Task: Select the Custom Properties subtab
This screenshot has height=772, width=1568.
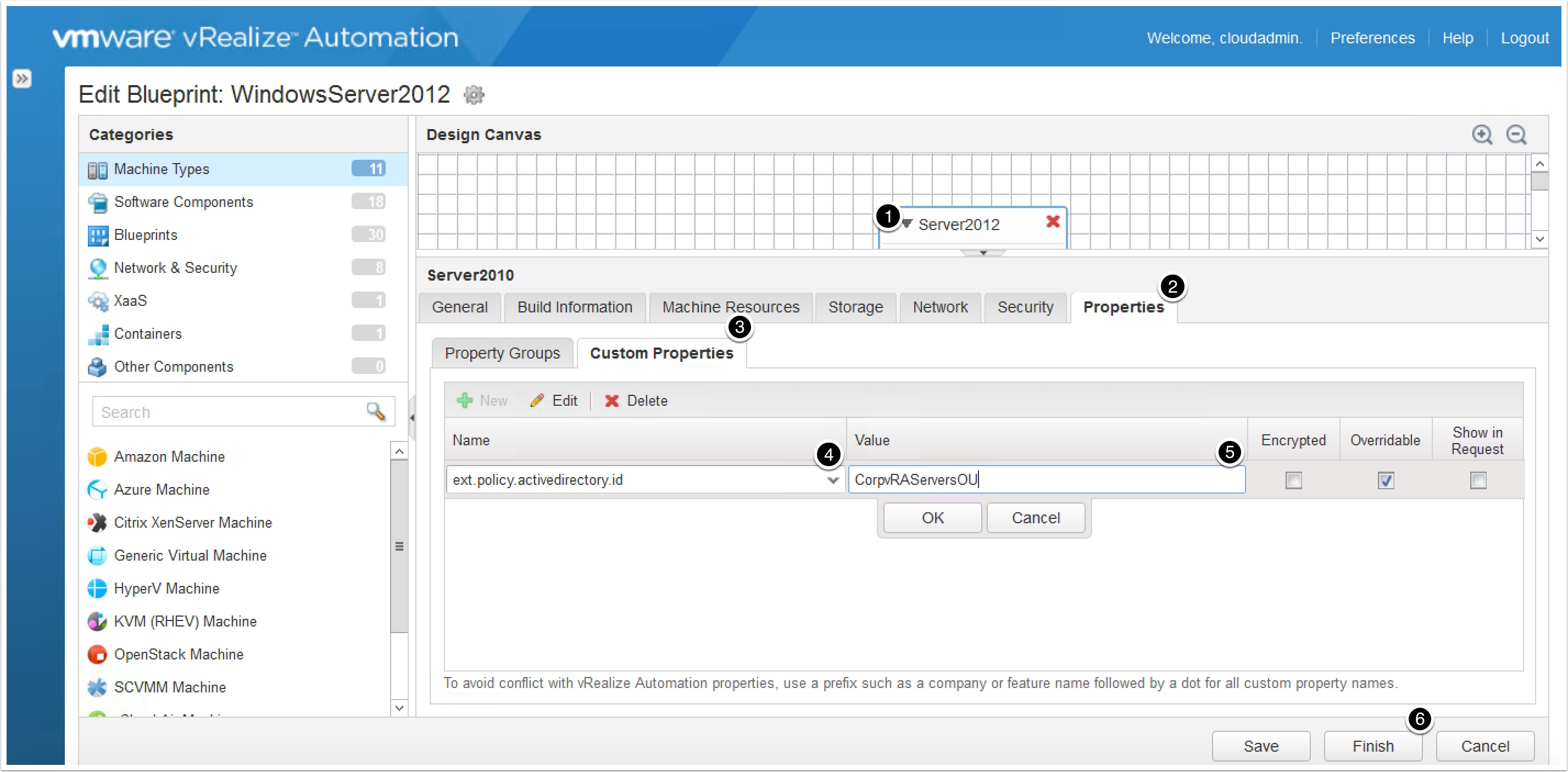Action: 661,354
